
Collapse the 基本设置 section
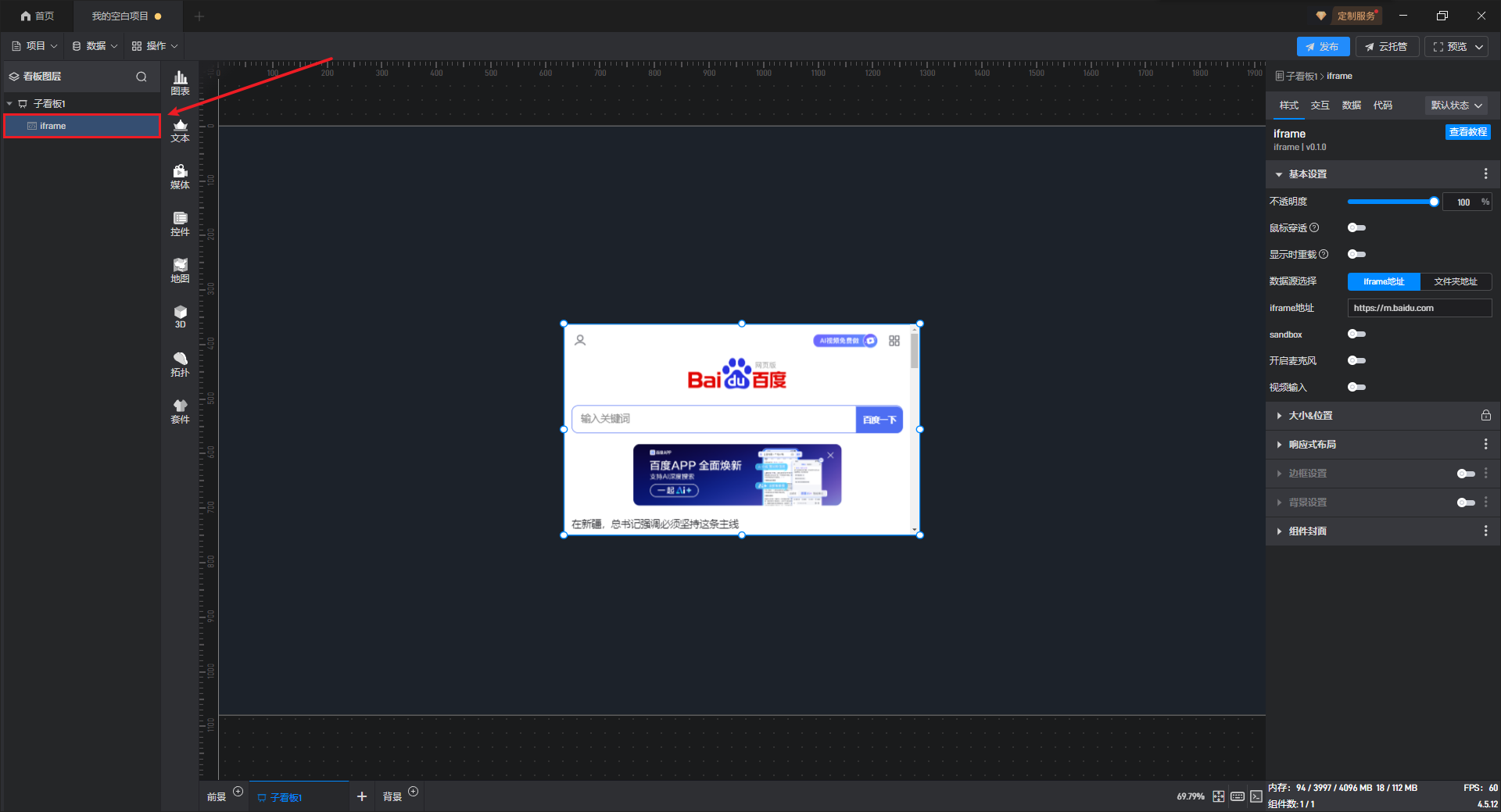tap(1279, 174)
